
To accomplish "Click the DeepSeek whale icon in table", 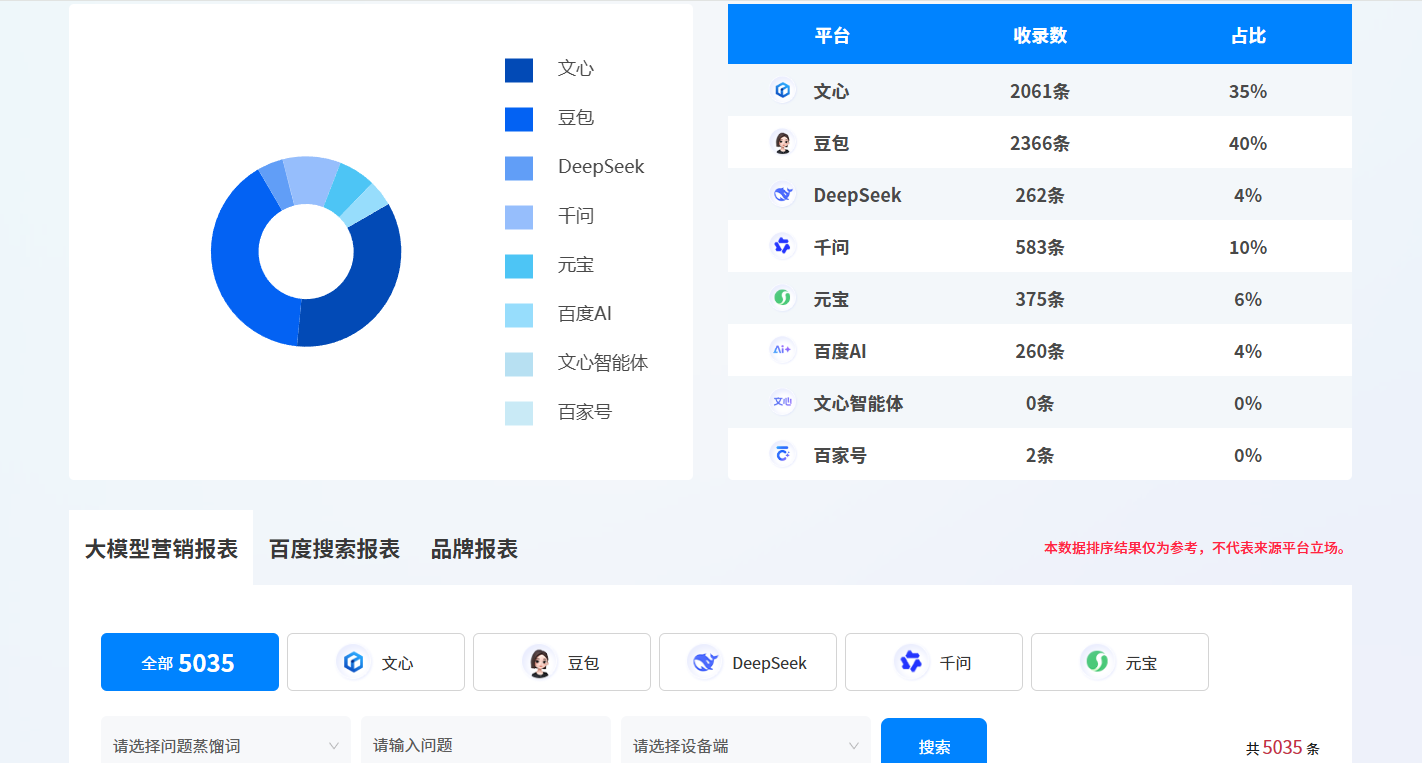I will click(782, 195).
